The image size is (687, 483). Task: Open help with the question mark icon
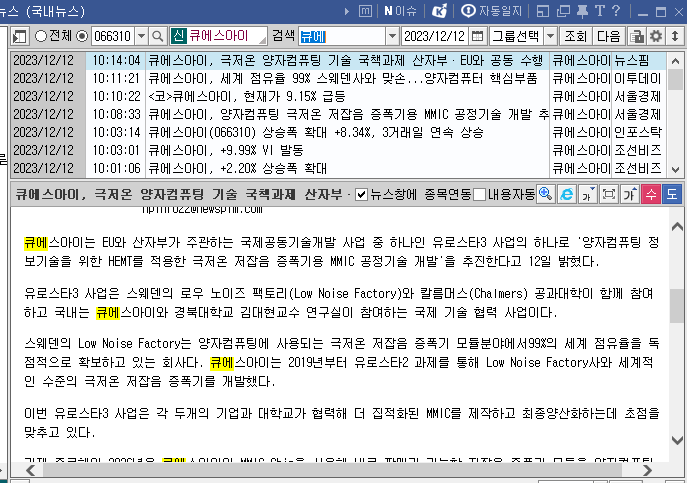point(616,11)
